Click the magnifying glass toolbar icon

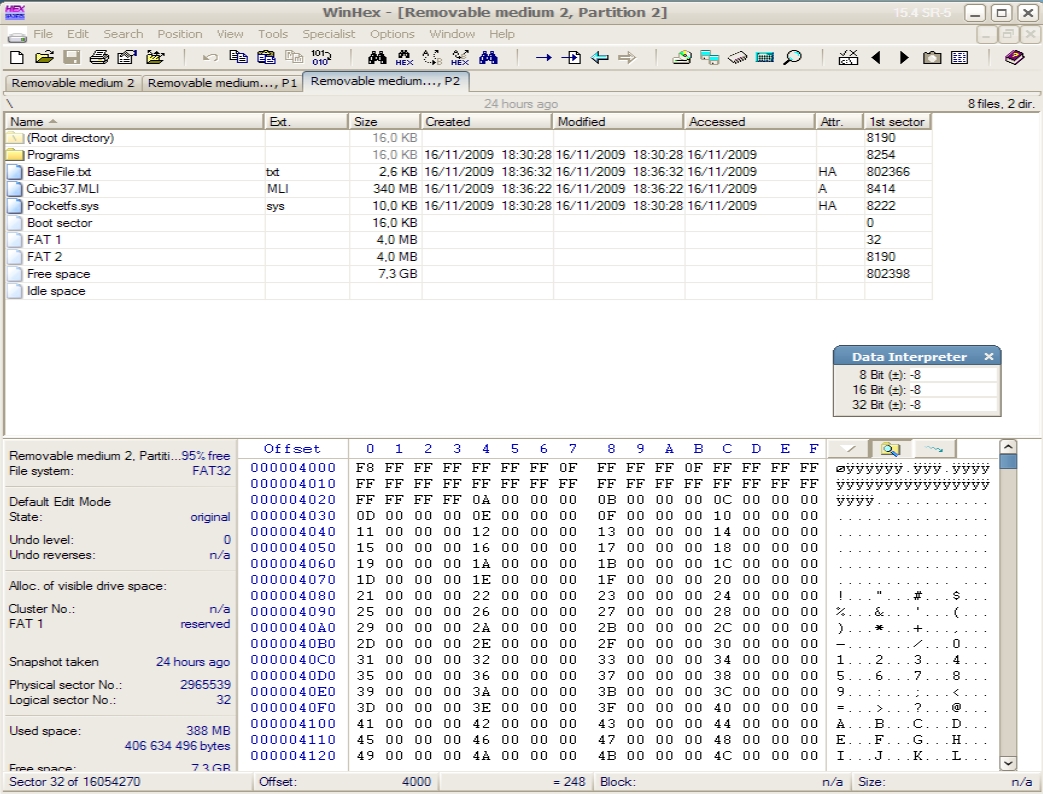(792, 58)
